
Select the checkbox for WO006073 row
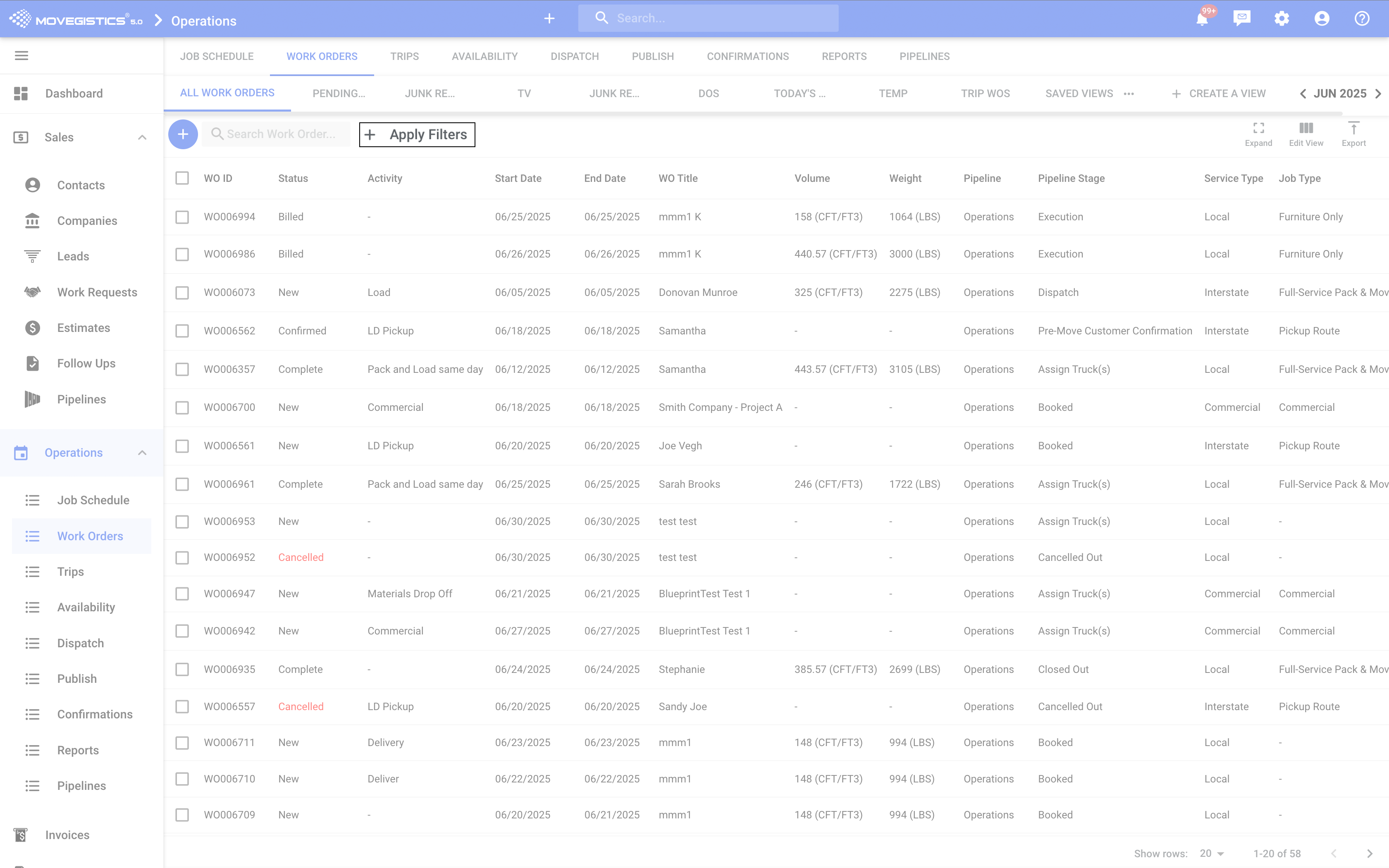point(182,293)
